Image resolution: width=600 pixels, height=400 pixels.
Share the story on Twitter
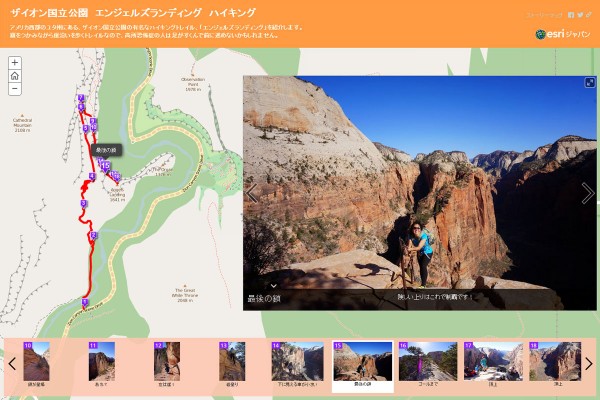click(x=580, y=15)
